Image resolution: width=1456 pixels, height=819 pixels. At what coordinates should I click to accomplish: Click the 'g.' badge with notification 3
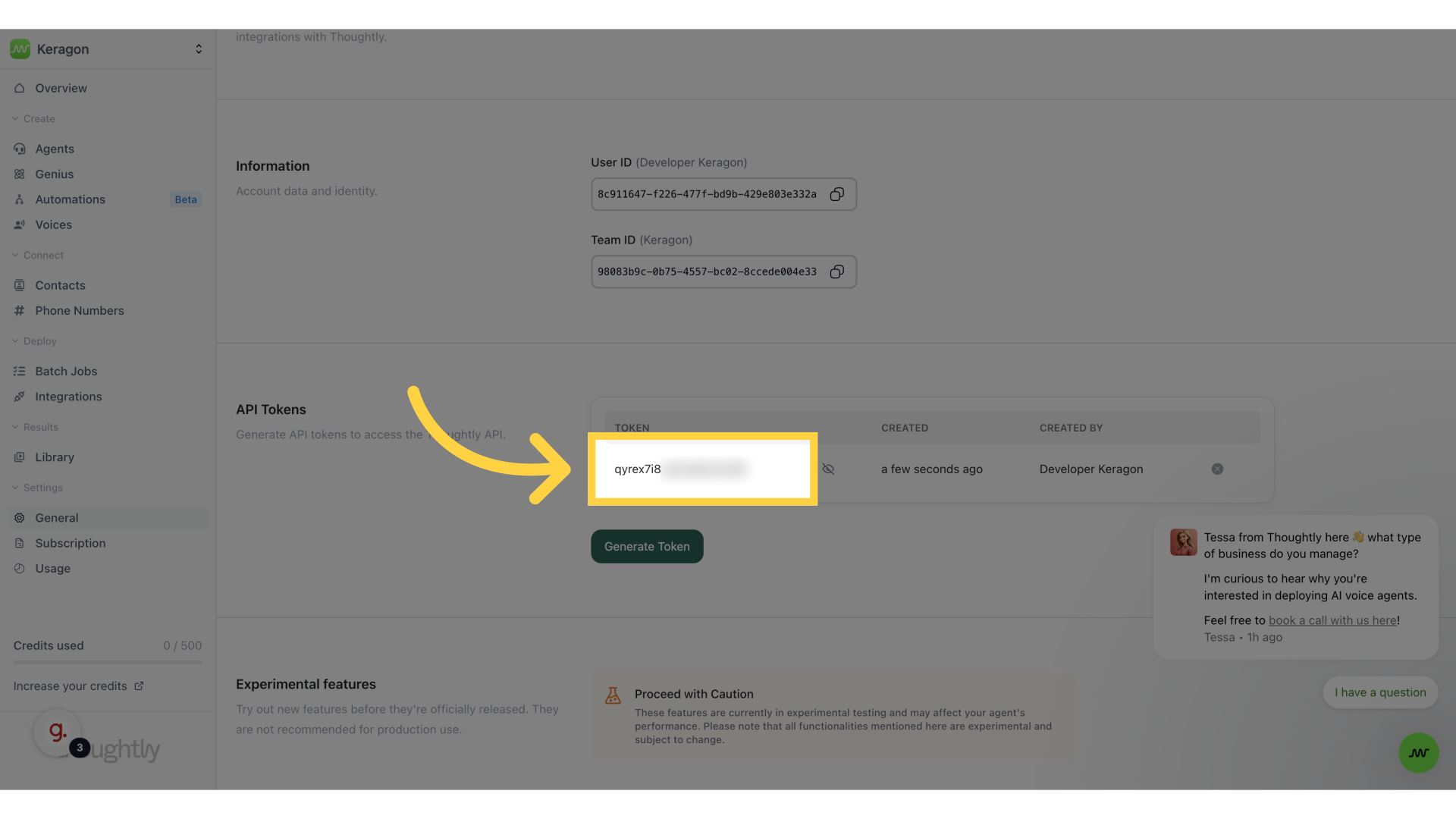point(58,733)
